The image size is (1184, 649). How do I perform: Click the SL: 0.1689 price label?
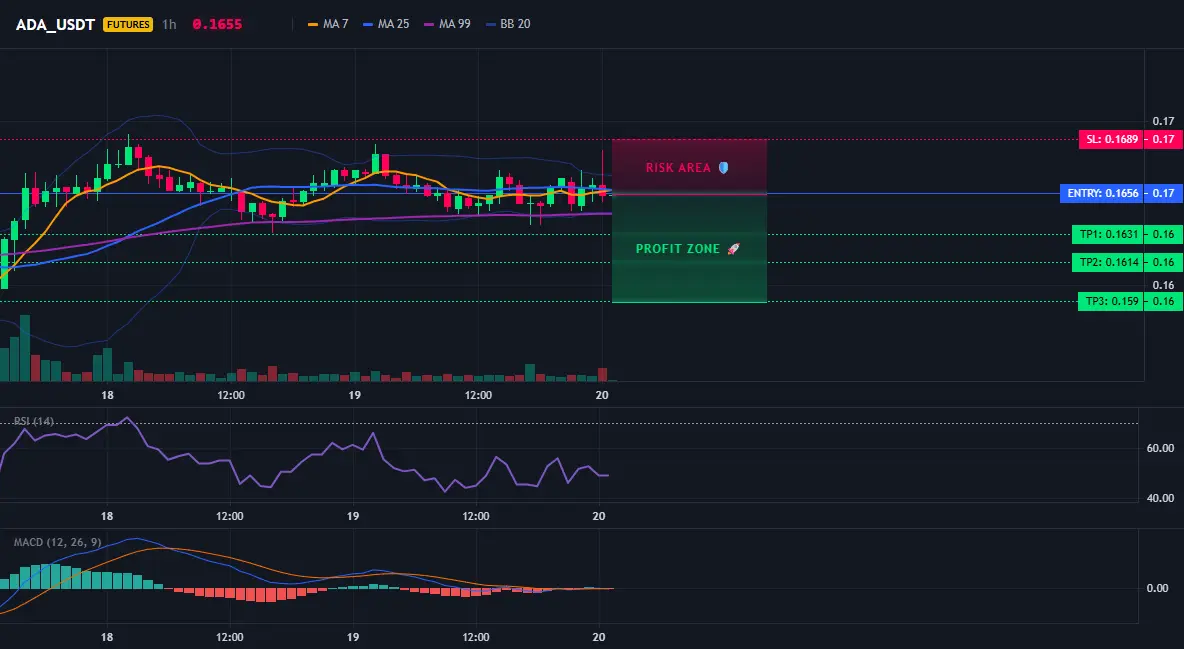click(x=1111, y=139)
